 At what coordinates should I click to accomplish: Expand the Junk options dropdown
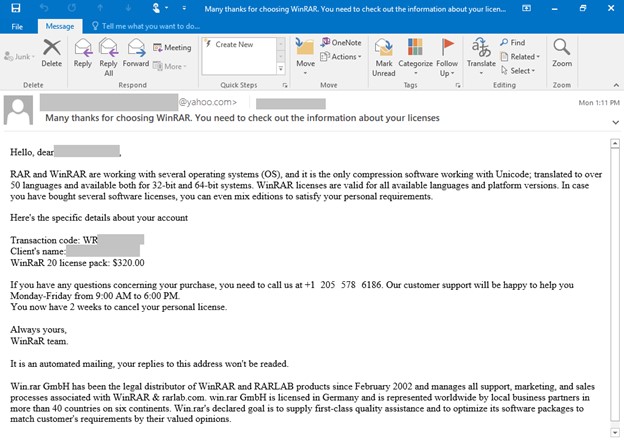click(x=21, y=57)
